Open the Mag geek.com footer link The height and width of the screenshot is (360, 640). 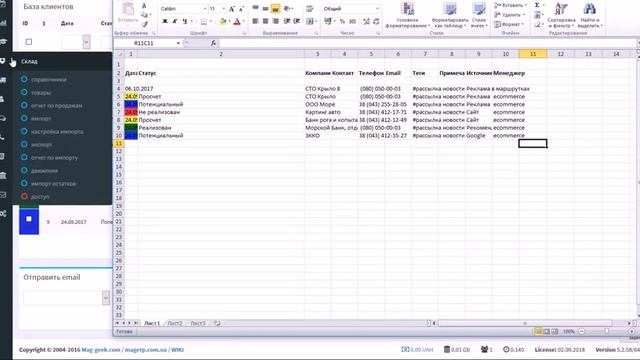[101, 350]
